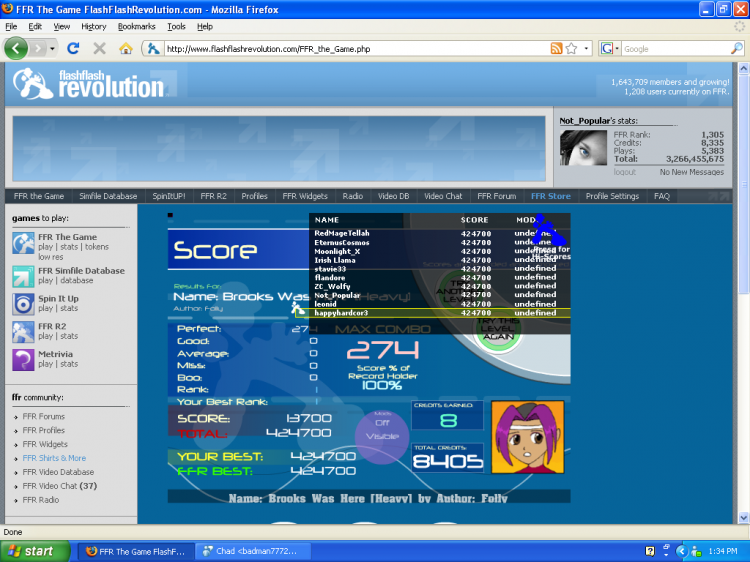Screen dimensions: 750x562
Task: Click the Spin It Up game icon
Action: tap(23, 304)
